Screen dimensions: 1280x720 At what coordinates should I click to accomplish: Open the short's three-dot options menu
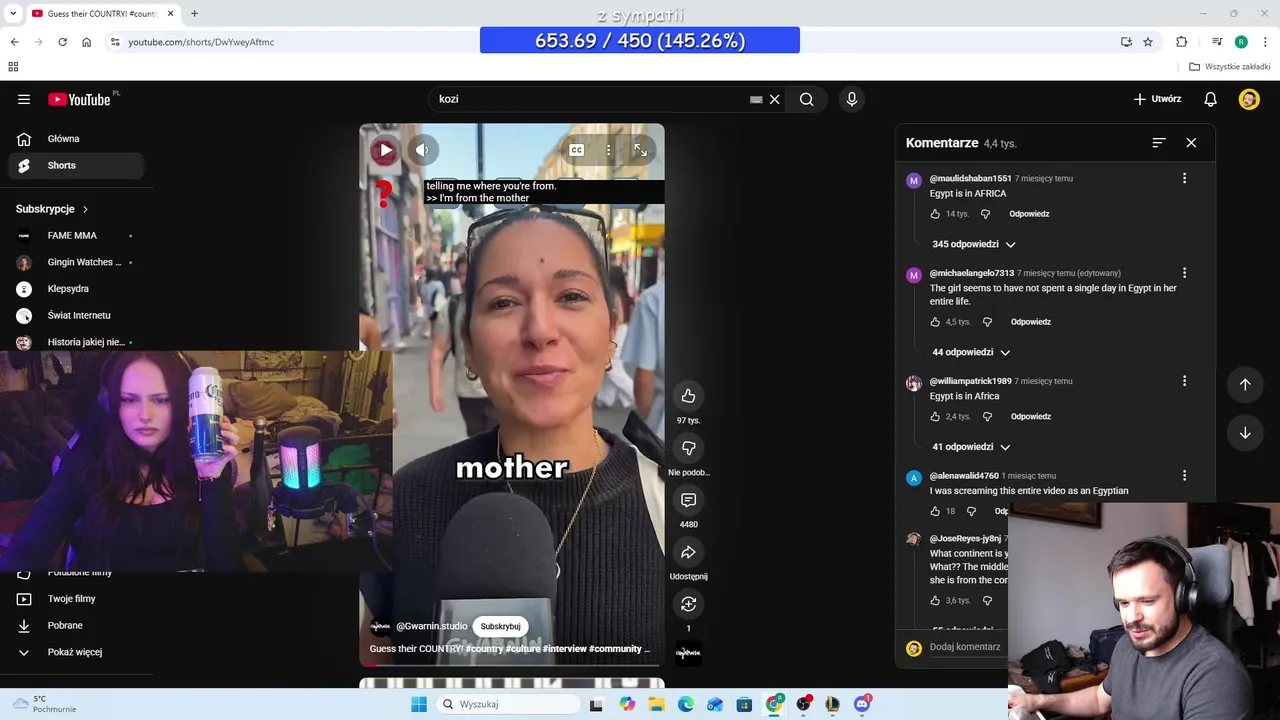point(608,150)
